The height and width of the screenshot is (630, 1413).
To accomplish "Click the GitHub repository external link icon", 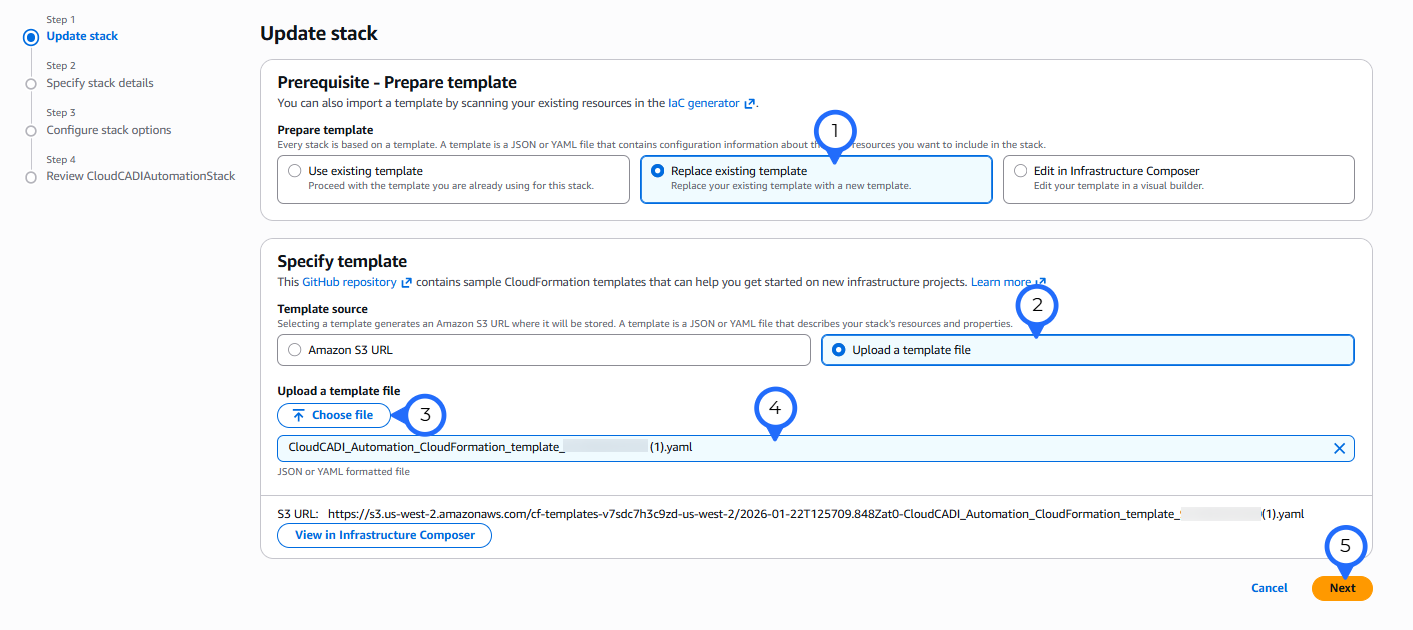I will (406, 283).
